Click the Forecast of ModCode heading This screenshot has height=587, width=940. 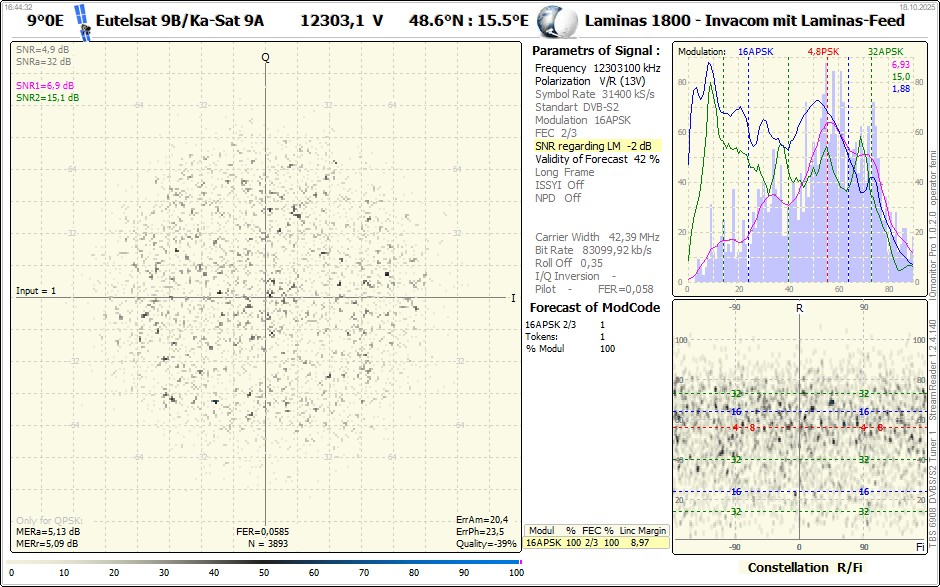pyautogui.click(x=595, y=308)
